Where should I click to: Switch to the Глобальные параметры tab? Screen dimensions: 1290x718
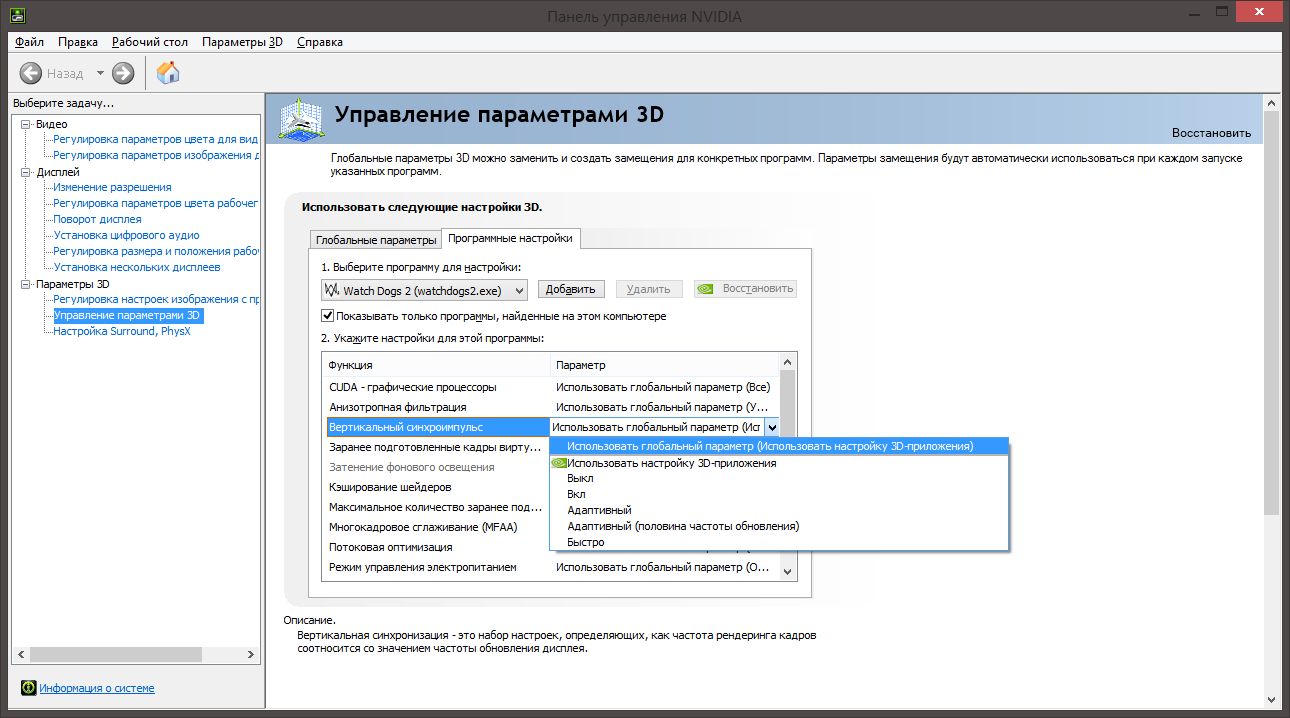[x=376, y=240]
